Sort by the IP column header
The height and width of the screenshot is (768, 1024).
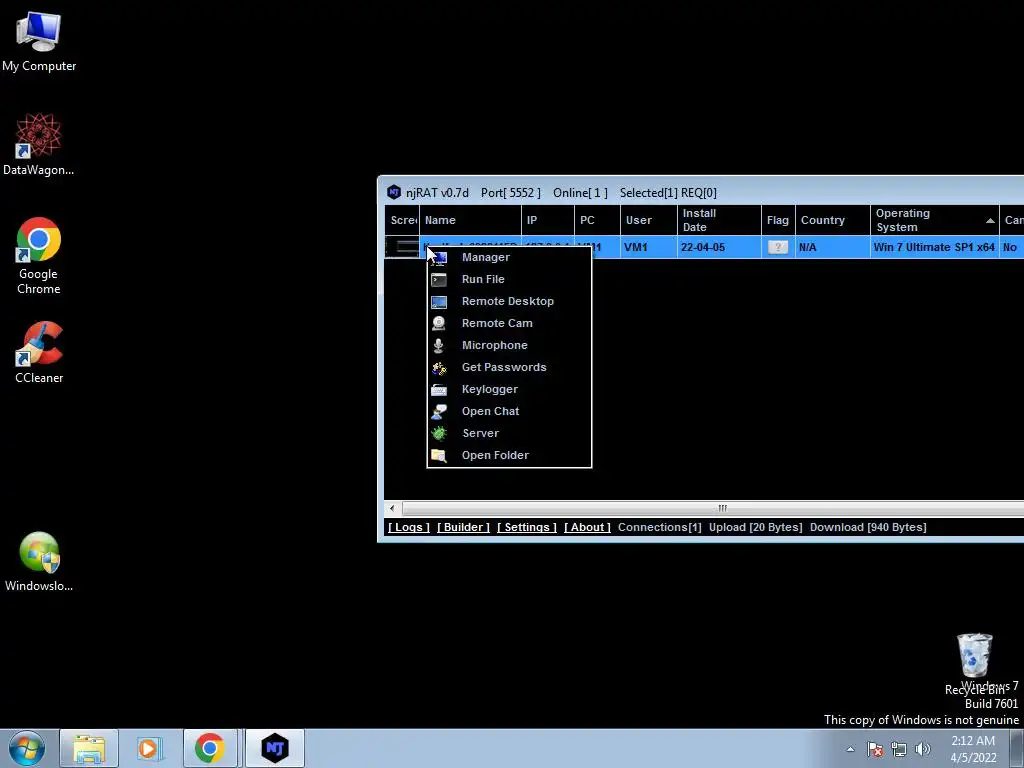coord(548,220)
